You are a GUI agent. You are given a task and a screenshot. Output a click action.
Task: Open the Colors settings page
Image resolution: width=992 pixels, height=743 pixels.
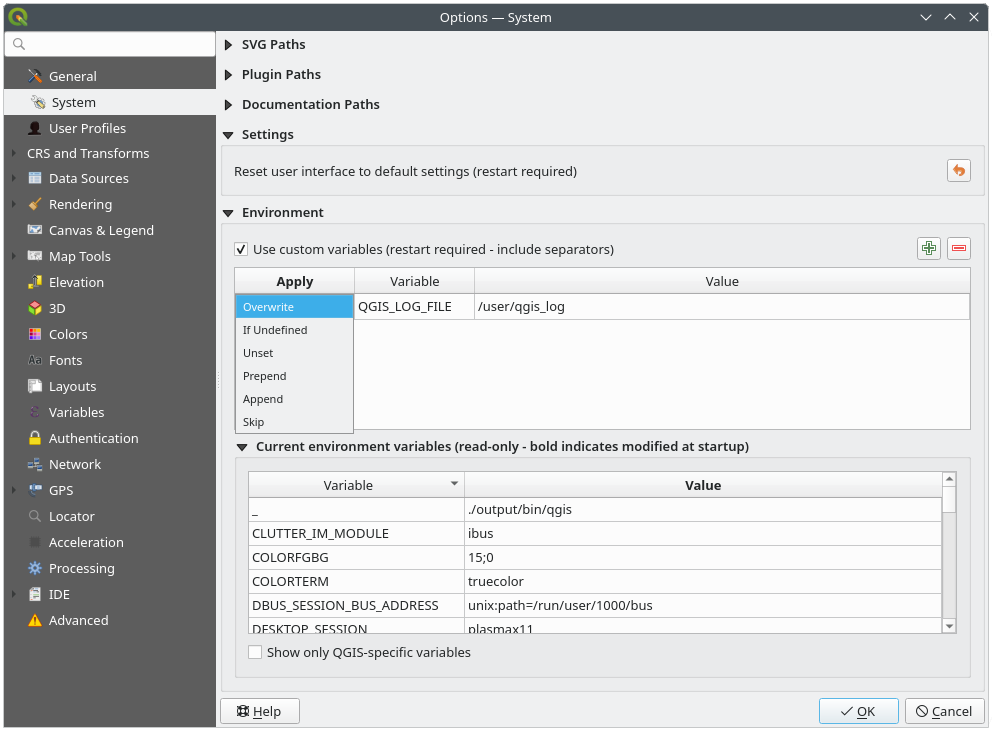(x=68, y=334)
